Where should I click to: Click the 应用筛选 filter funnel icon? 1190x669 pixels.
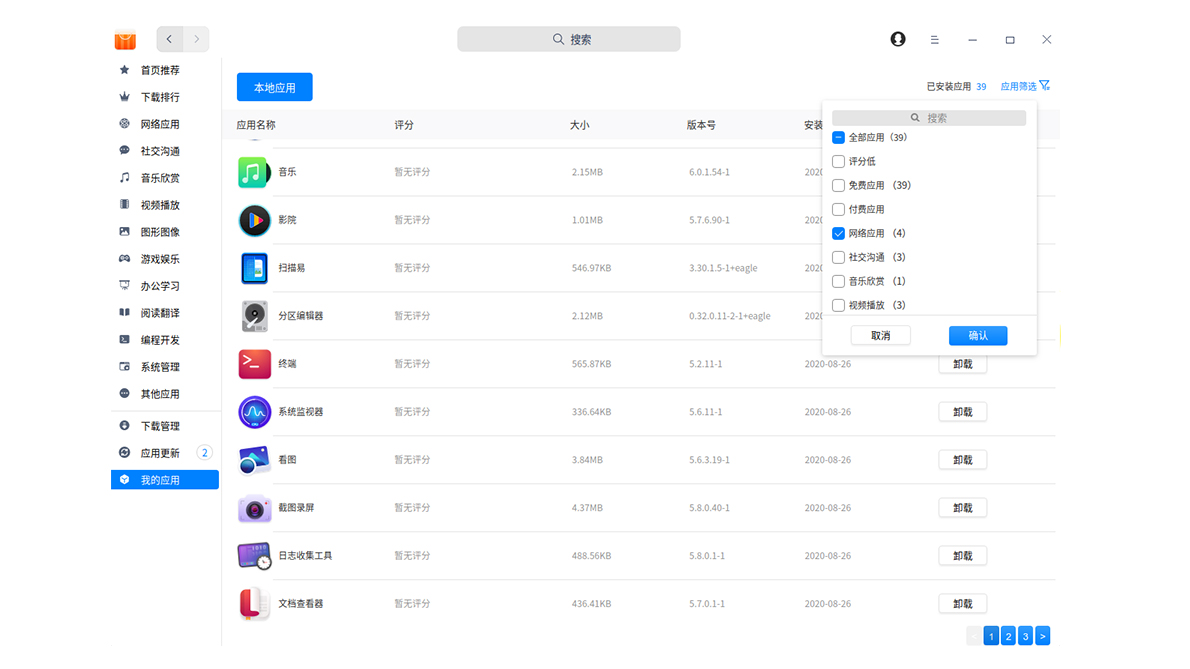pyautogui.click(x=1045, y=86)
